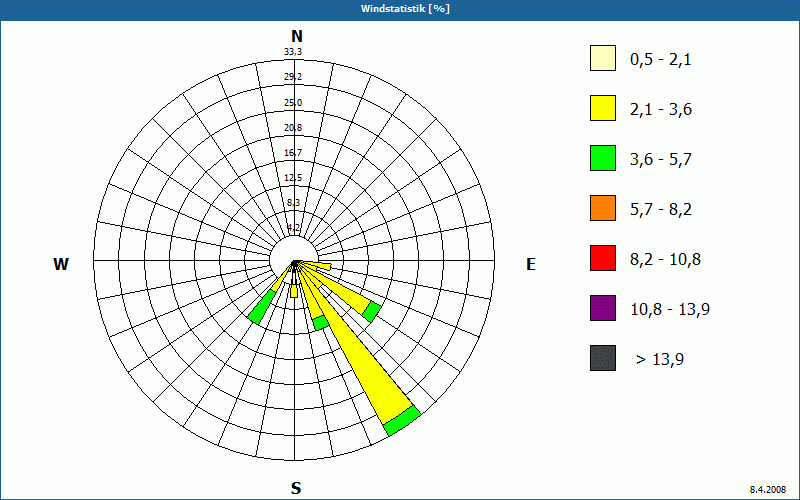Click the E compass label
Image resolution: width=800 pixels, height=500 pixels.
(x=531, y=264)
